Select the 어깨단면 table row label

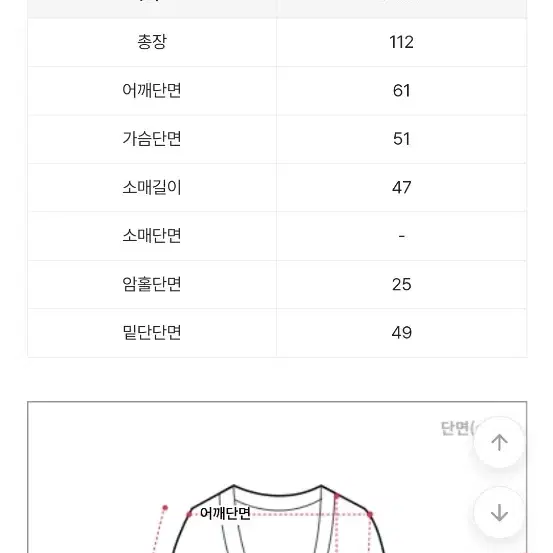(152, 90)
